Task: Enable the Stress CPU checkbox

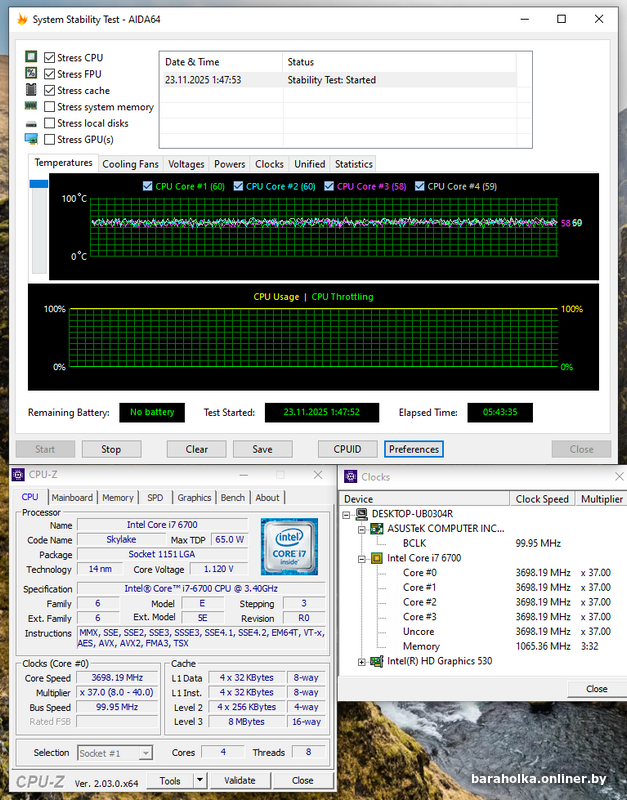Action: click(x=49, y=57)
